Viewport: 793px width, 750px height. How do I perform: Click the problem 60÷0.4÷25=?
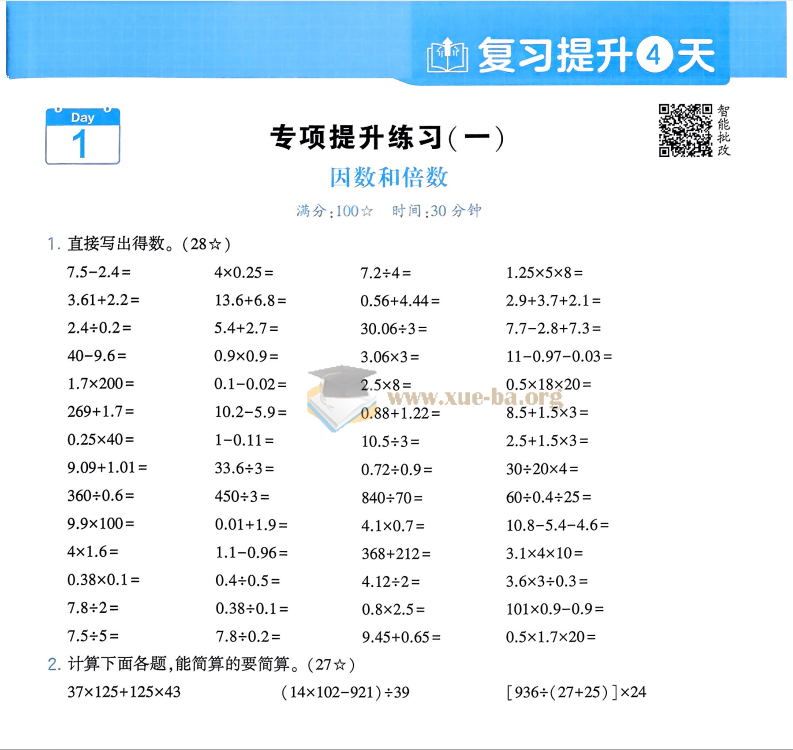[x=548, y=497]
